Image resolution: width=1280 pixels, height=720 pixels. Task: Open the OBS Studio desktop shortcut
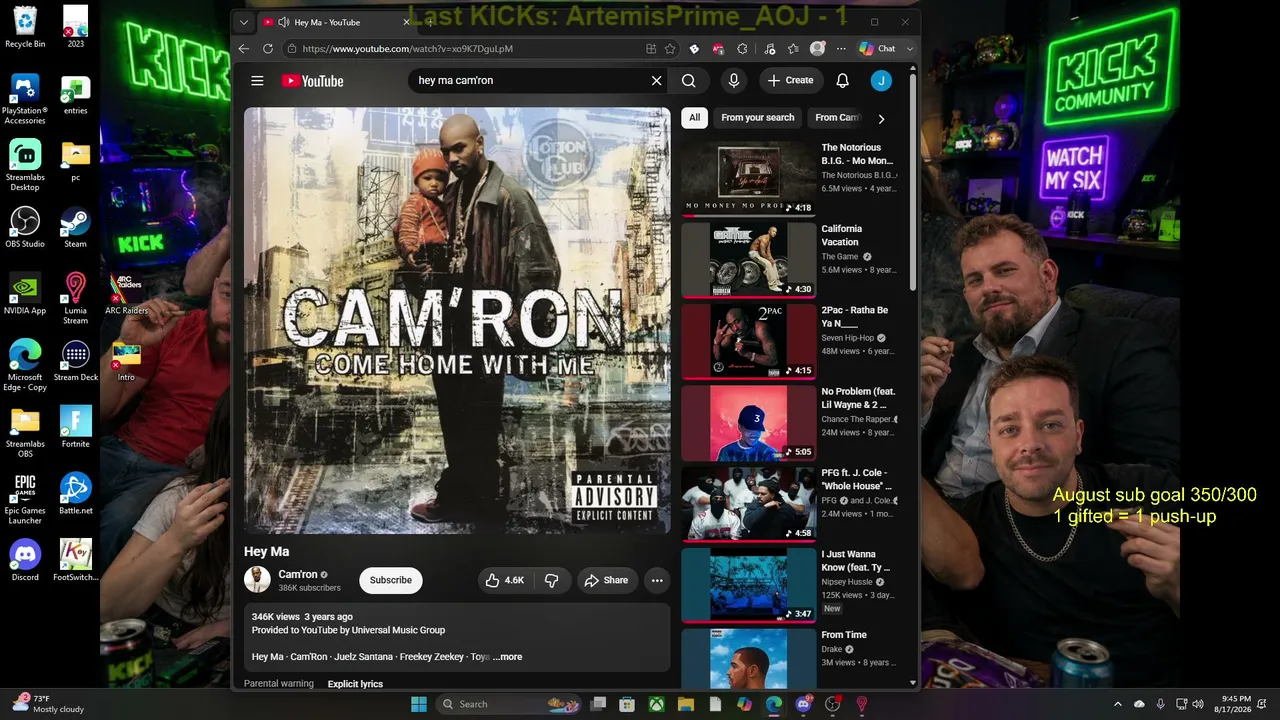tap(25, 227)
